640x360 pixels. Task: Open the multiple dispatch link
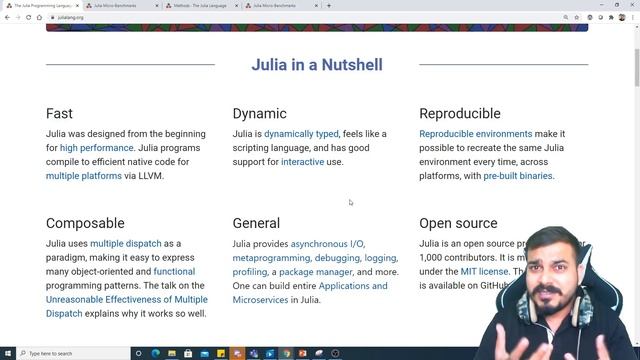[126, 244]
